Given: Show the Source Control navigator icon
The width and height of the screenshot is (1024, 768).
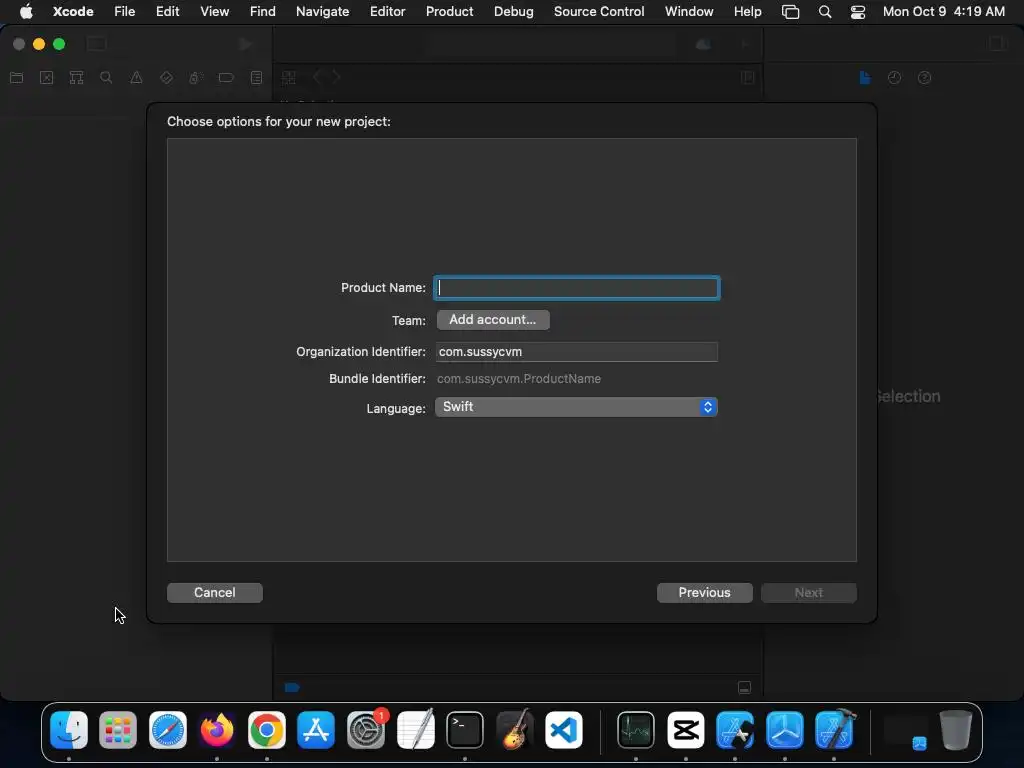Looking at the screenshot, I should (46, 78).
